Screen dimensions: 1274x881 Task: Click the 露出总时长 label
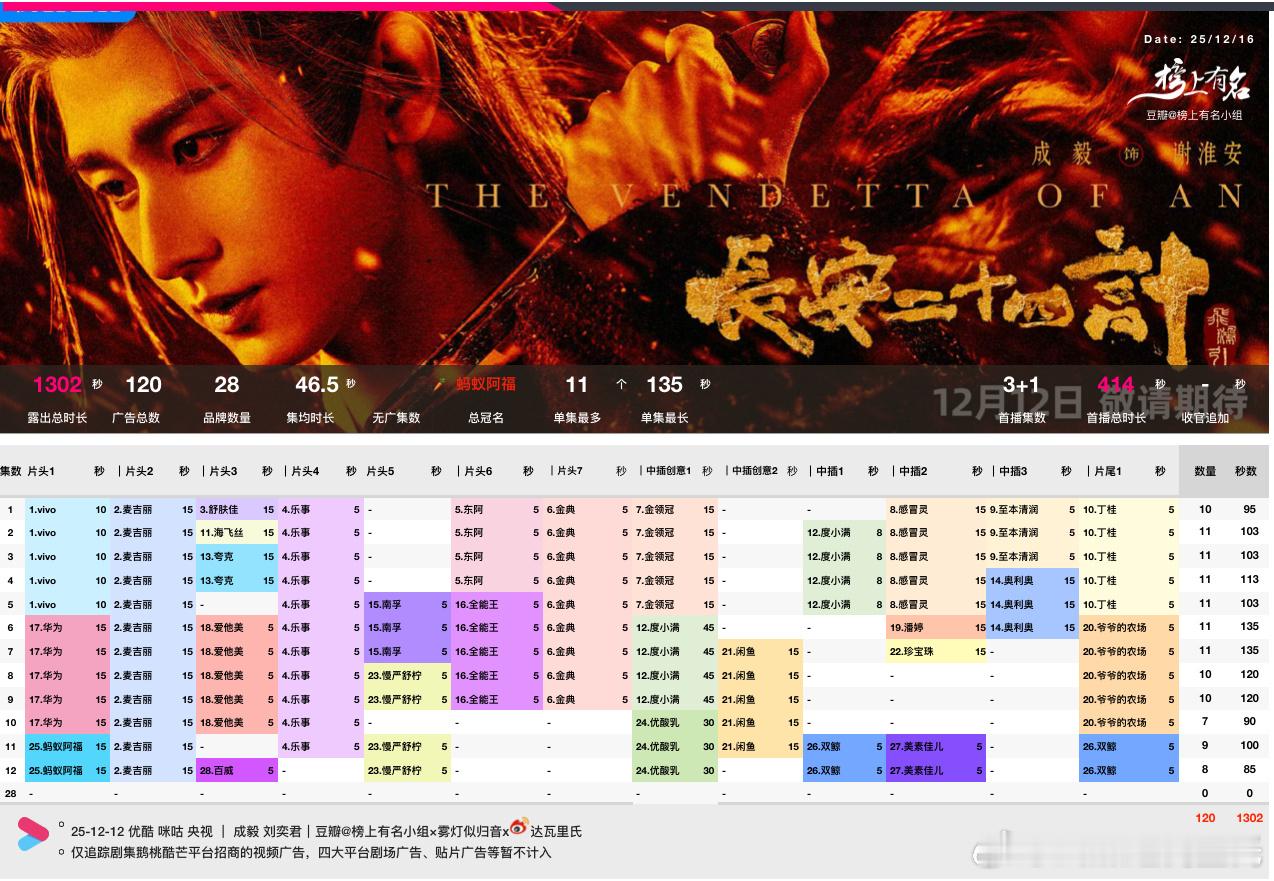57,418
